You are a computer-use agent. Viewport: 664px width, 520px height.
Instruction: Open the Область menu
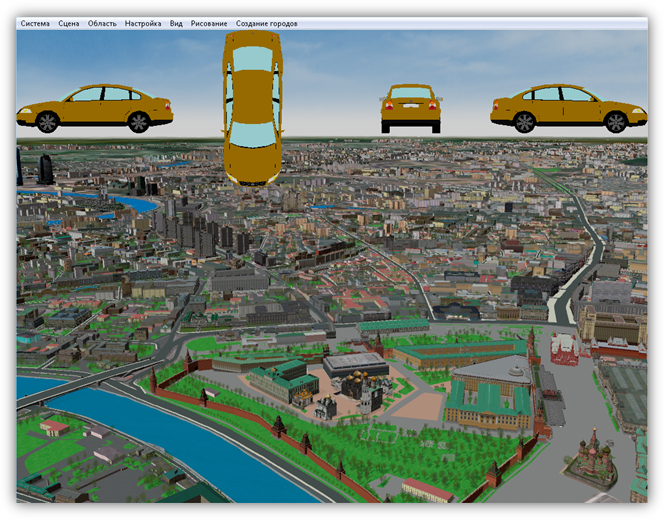102,23
